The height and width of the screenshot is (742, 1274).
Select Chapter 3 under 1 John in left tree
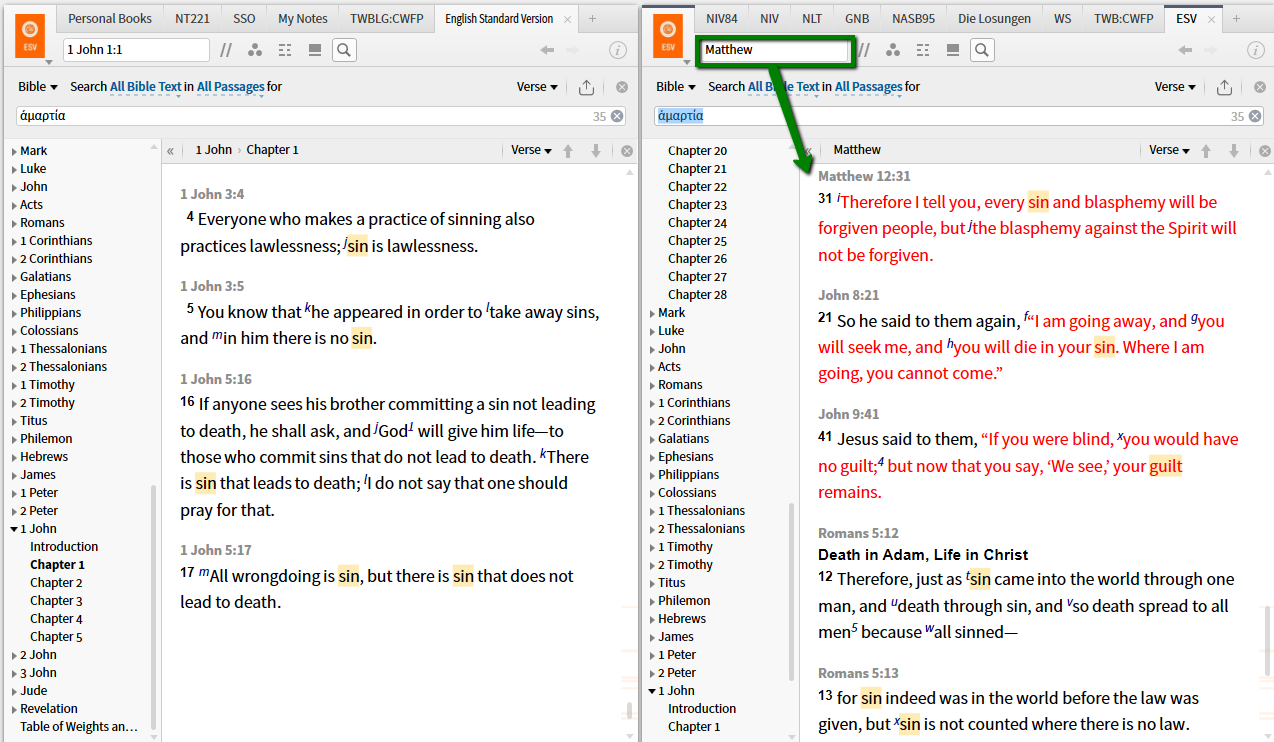point(56,601)
